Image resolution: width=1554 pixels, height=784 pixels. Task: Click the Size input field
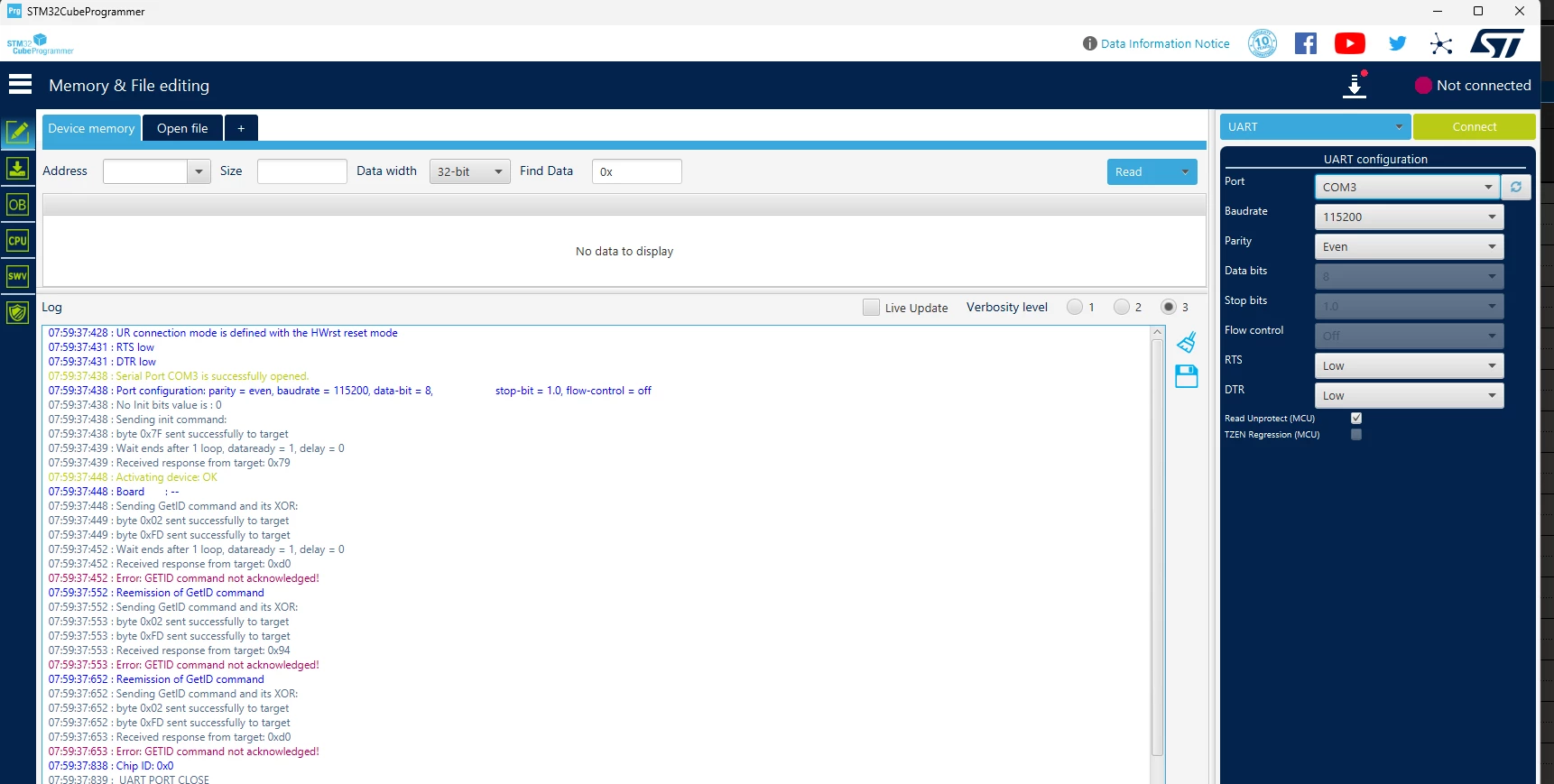point(302,171)
